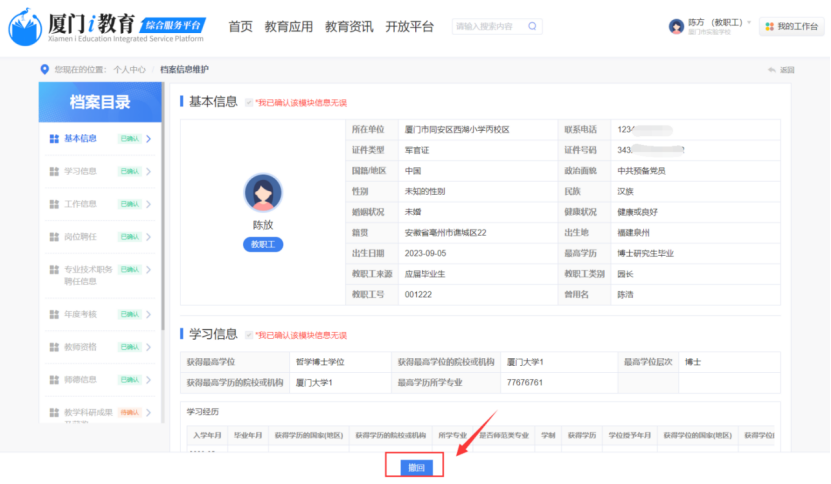
Task: Click the Xiamen i Education logo
Action: tap(105, 27)
